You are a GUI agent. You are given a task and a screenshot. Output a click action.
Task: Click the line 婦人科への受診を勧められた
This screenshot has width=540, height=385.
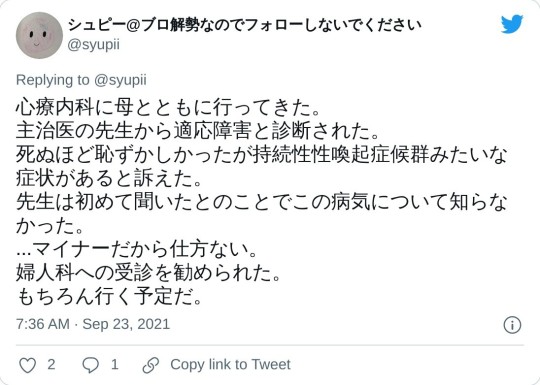point(148,272)
